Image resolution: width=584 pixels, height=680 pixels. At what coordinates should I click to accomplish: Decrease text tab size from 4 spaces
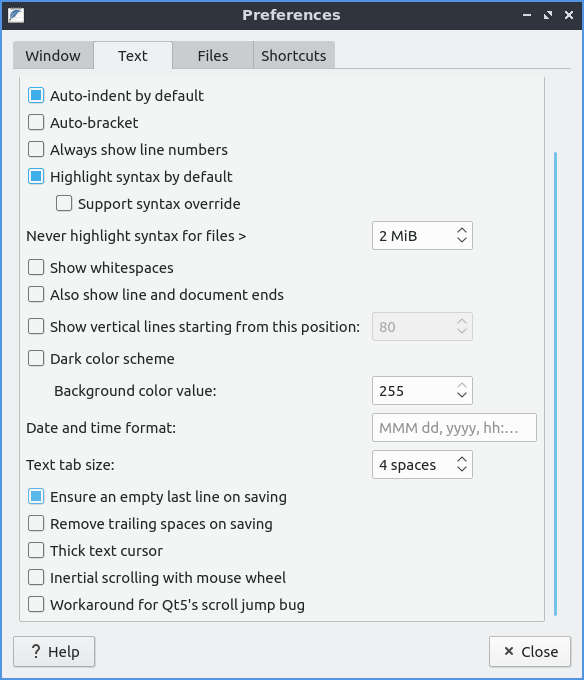pos(462,470)
